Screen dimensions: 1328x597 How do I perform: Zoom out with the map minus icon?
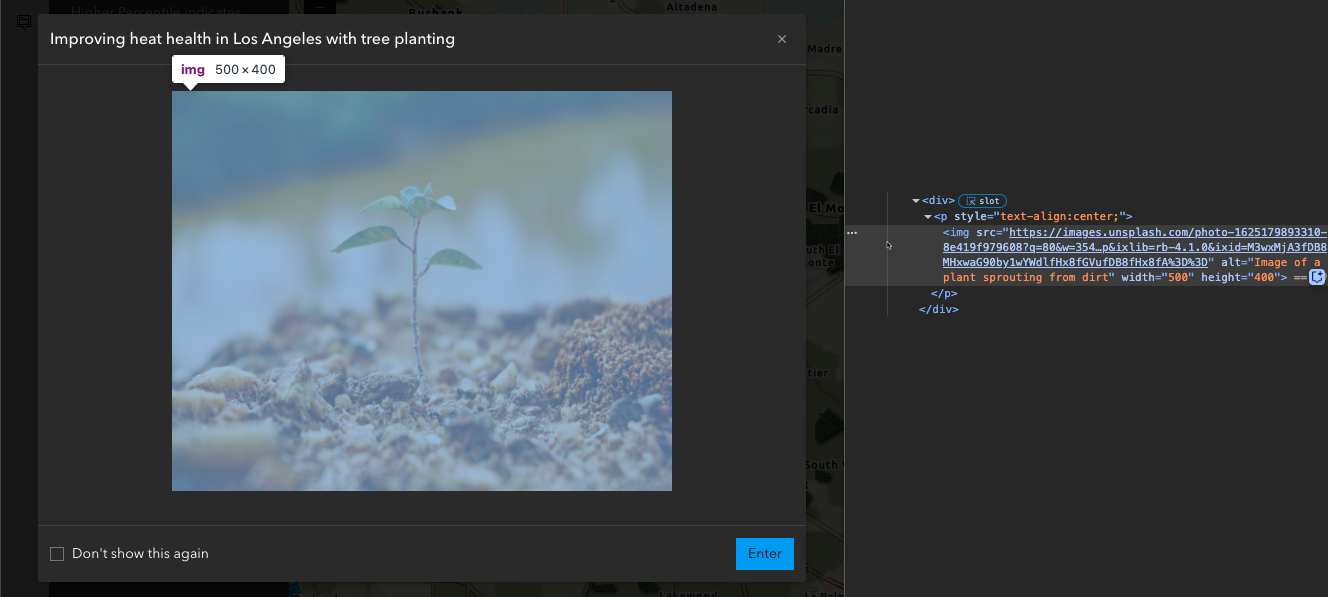(318, 5)
